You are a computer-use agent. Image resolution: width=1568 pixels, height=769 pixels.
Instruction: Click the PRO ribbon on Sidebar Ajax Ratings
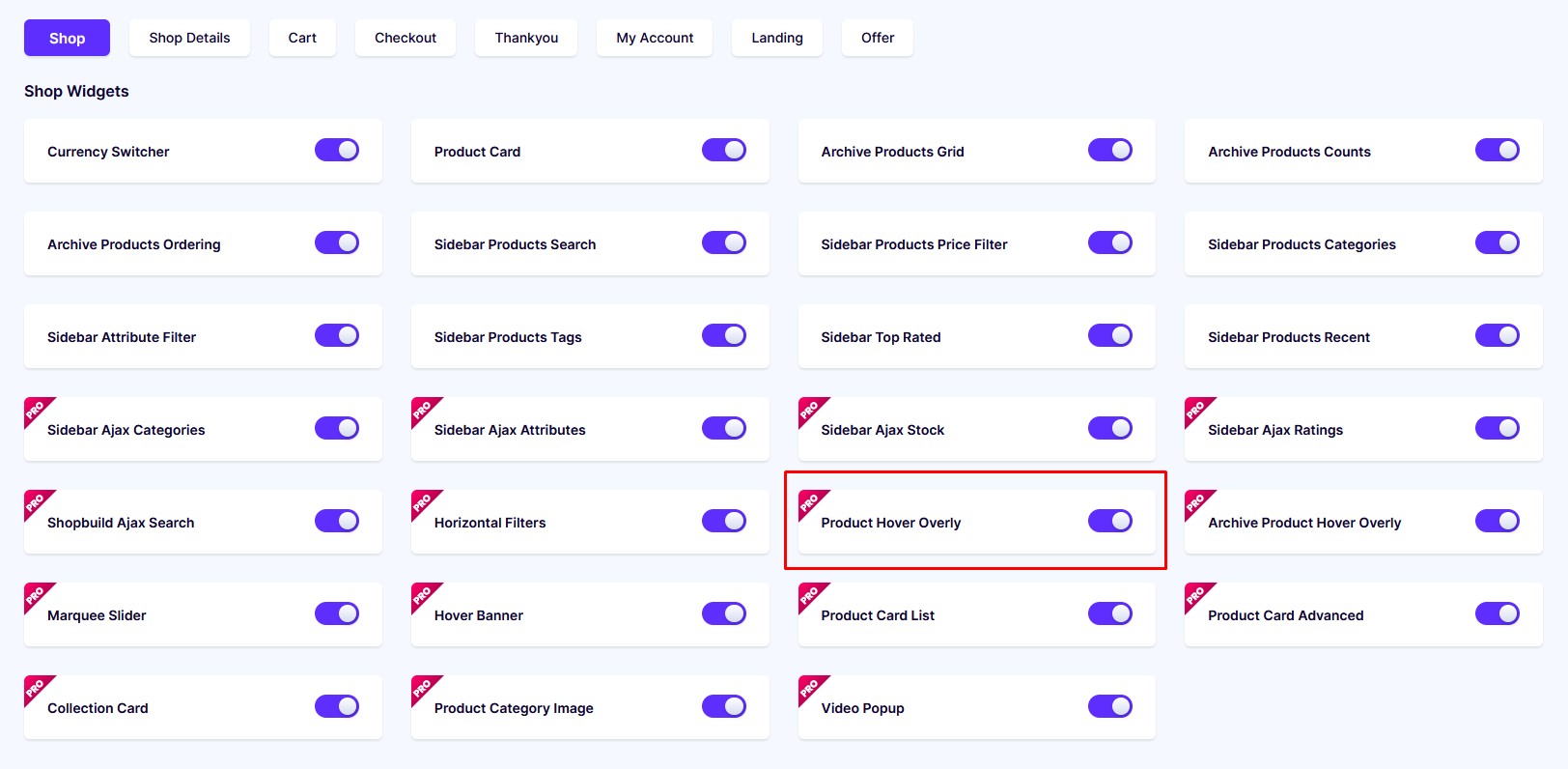pyautogui.click(x=1197, y=410)
